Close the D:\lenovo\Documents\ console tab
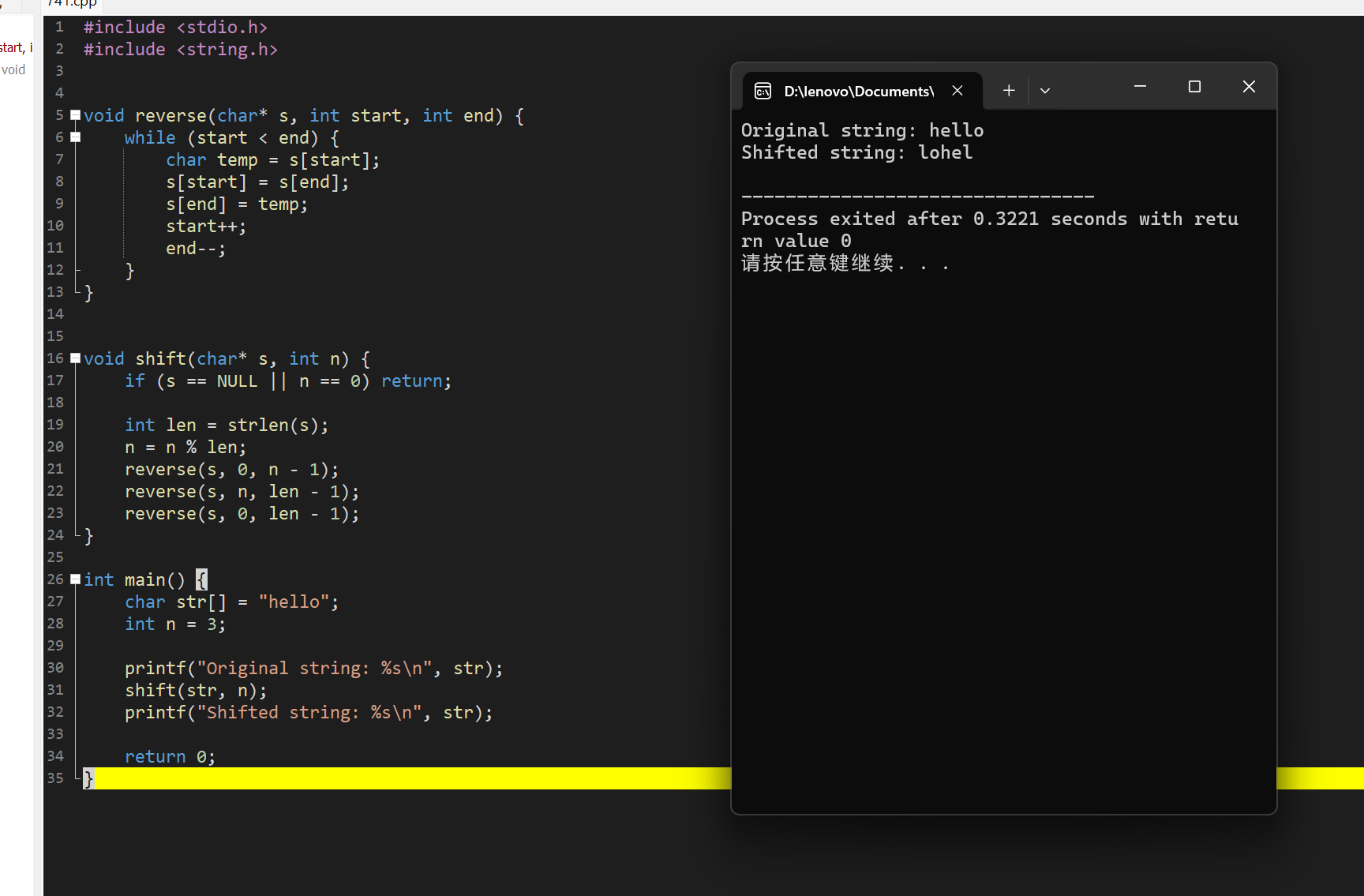Screen dimensions: 1364x896 click(x=957, y=91)
